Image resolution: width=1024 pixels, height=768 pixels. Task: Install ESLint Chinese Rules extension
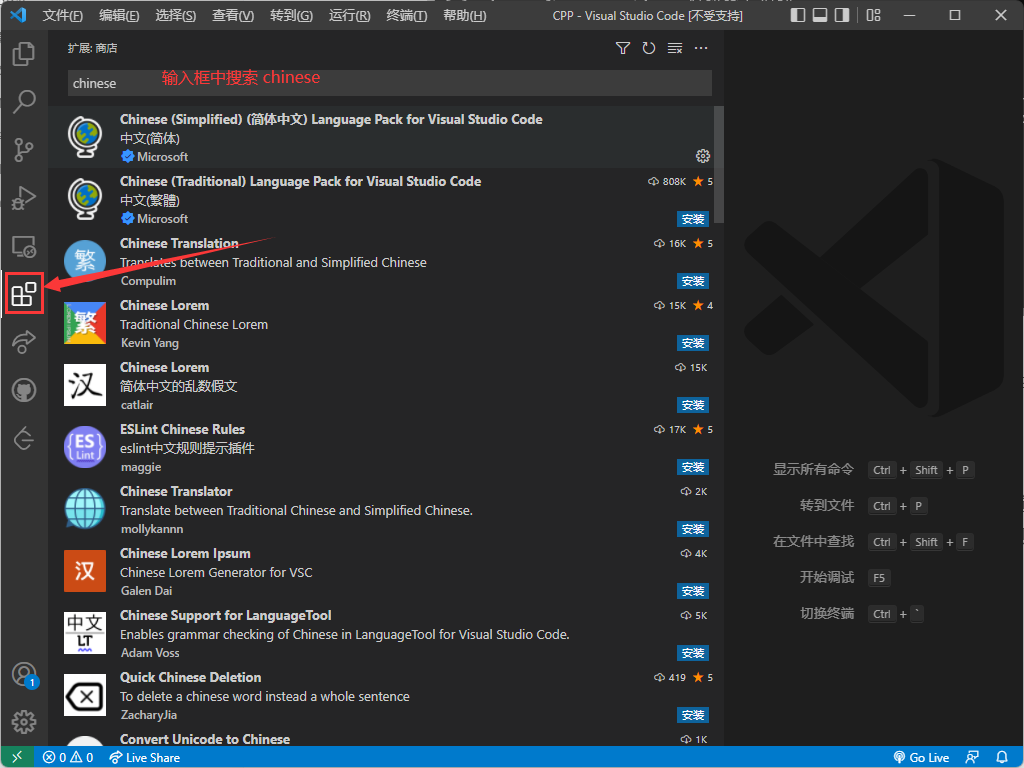coord(693,467)
